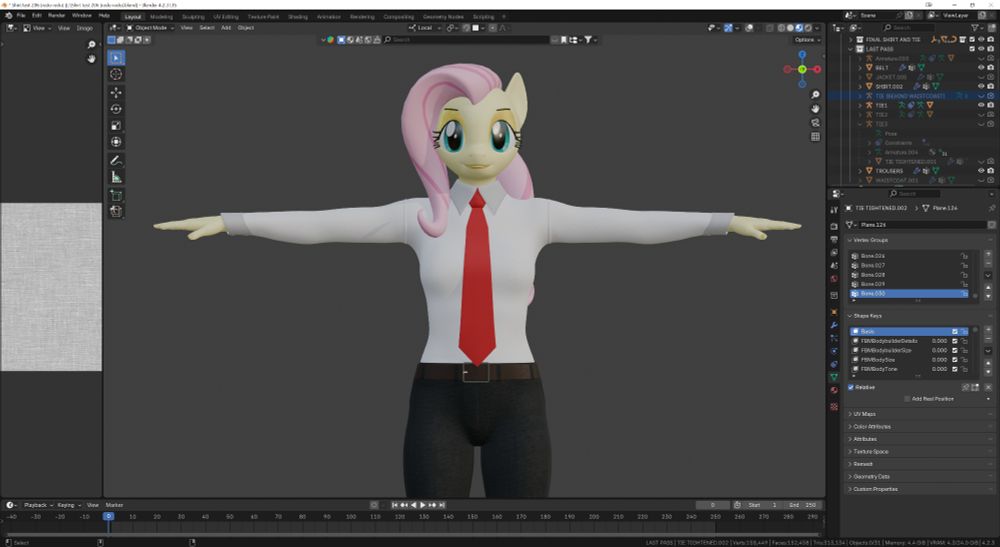
Task: Open the timeline Marker menu
Action: point(114,505)
